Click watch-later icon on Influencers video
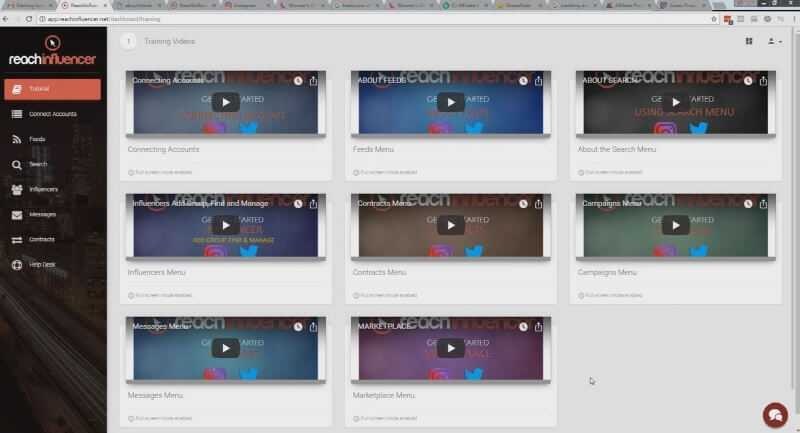The image size is (800, 433). (298, 203)
